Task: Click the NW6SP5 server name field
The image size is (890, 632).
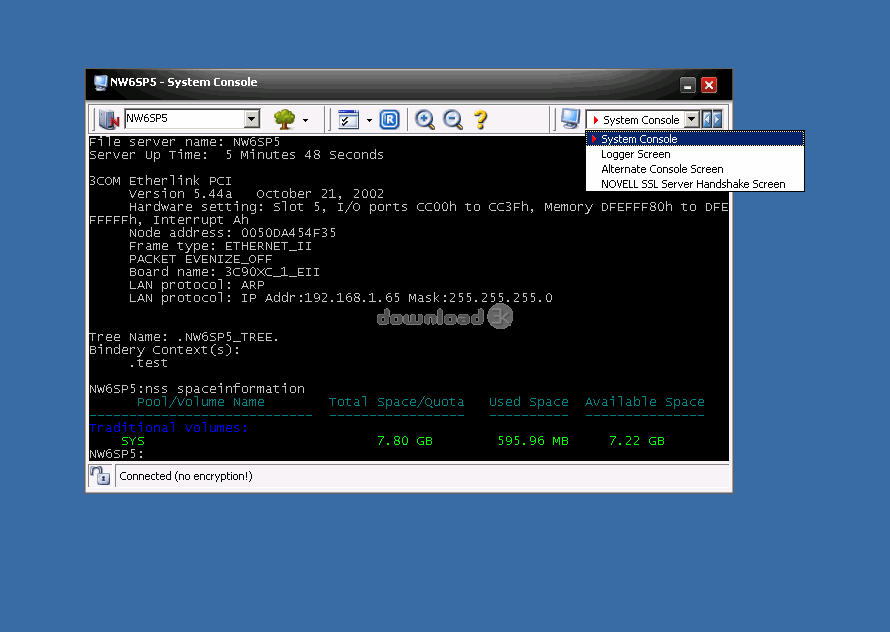Action: 183,119
